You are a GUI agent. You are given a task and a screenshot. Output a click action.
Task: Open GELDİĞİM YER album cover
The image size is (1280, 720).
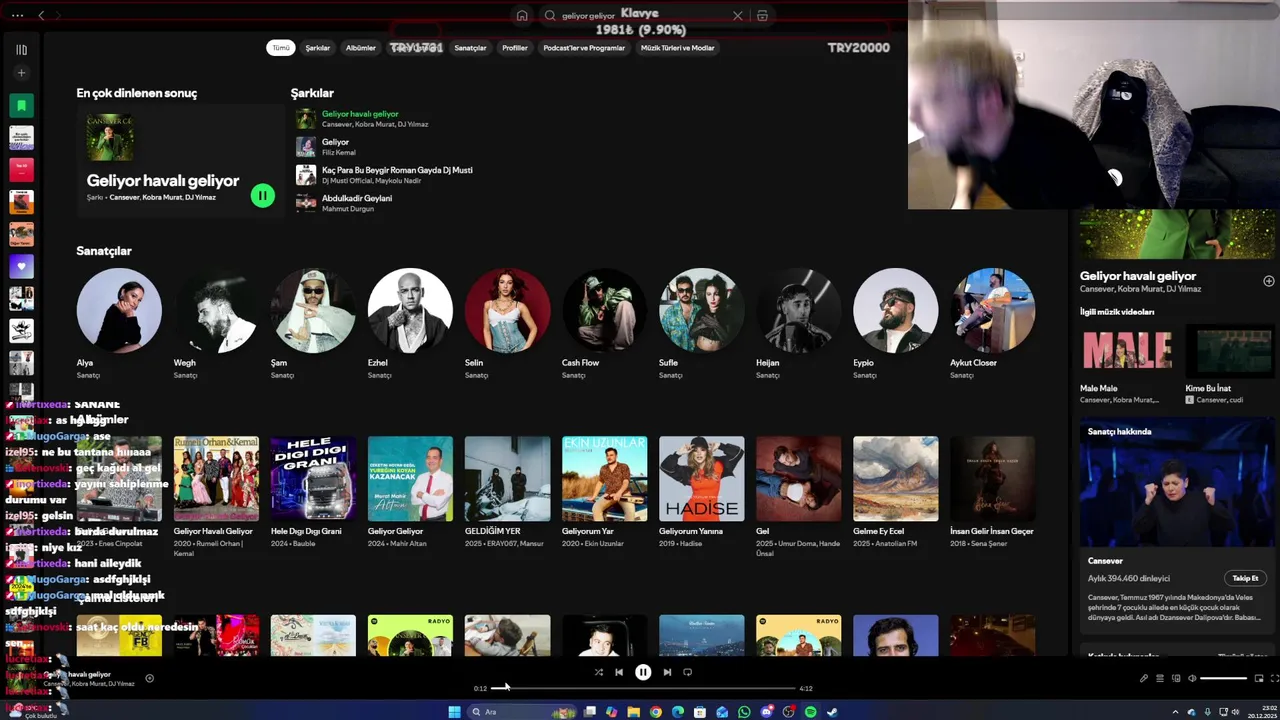pos(507,479)
